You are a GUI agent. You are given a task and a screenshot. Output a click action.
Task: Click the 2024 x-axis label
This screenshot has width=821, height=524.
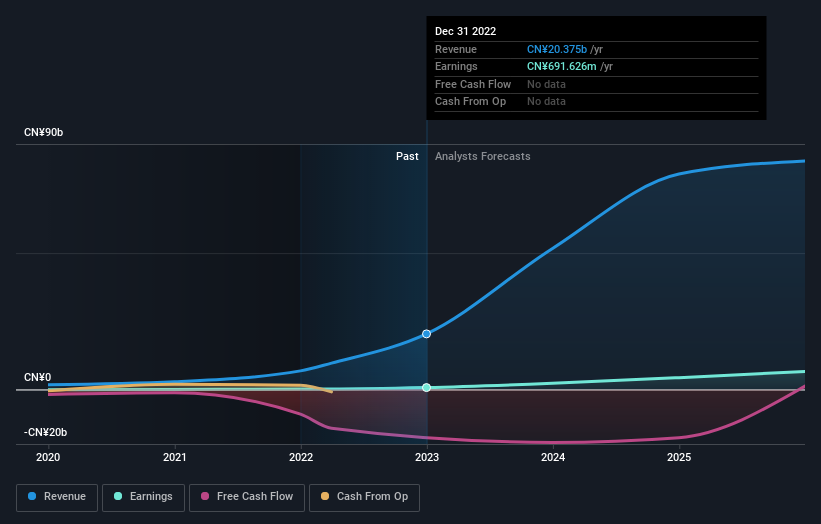553,457
